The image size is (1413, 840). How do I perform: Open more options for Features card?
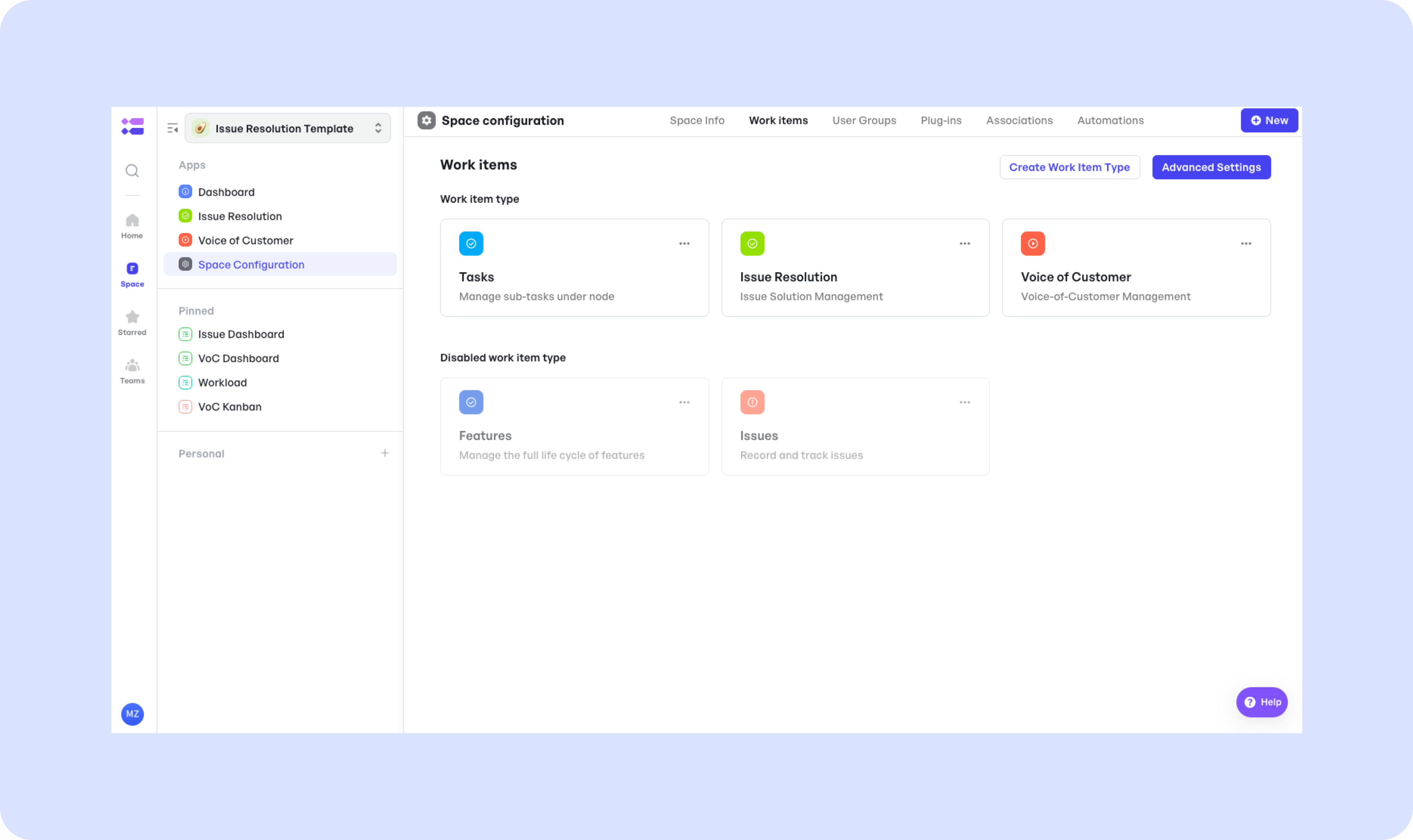click(684, 402)
